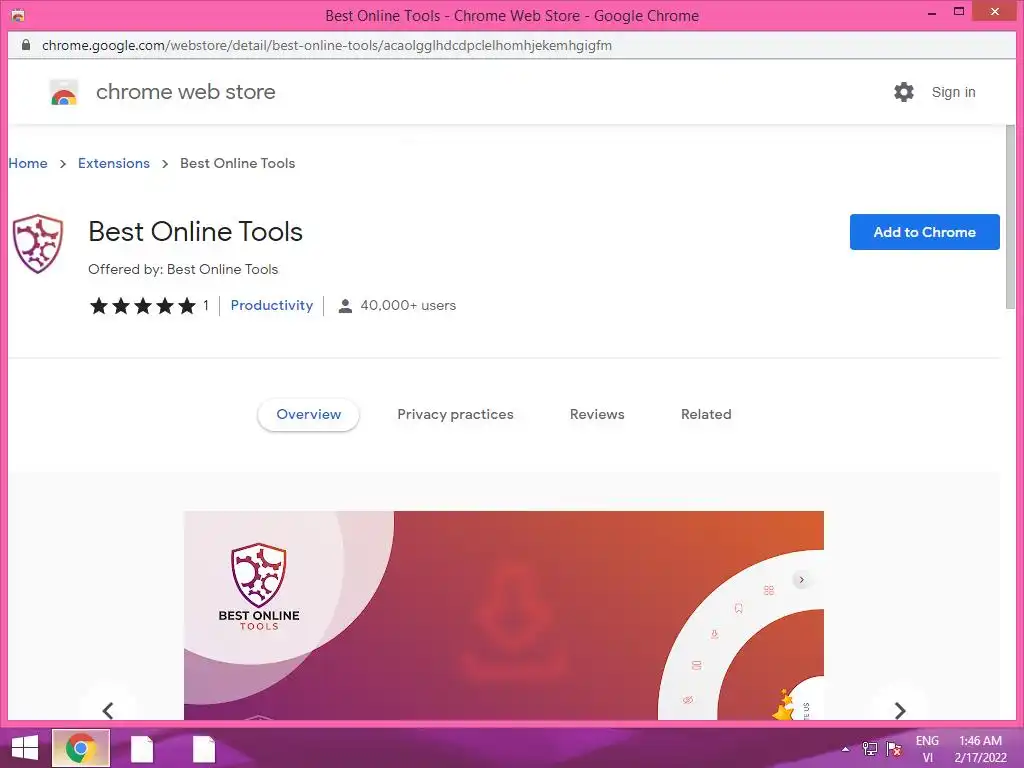Open the Windows Start button
The image size is (1024, 768).
coord(25,748)
